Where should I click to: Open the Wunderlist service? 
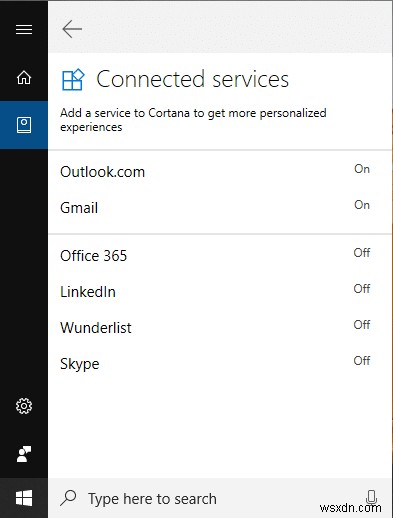tap(220, 328)
